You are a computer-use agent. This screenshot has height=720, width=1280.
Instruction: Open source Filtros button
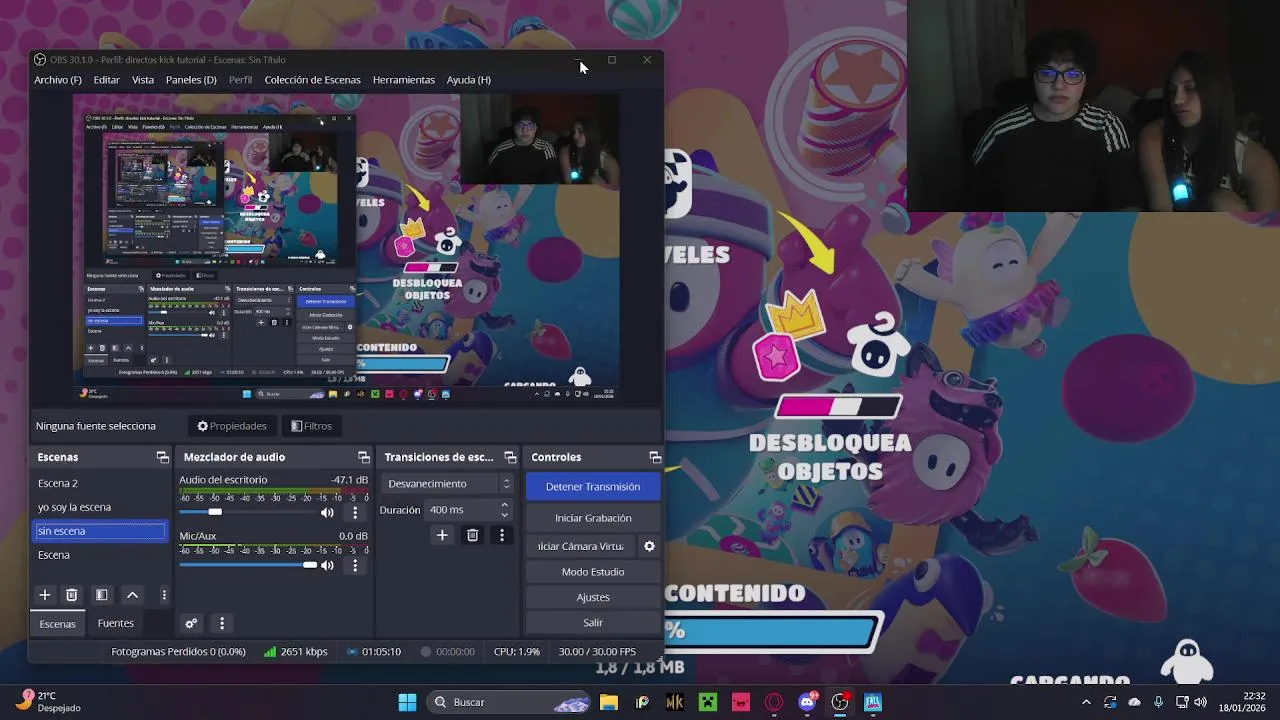(x=311, y=426)
